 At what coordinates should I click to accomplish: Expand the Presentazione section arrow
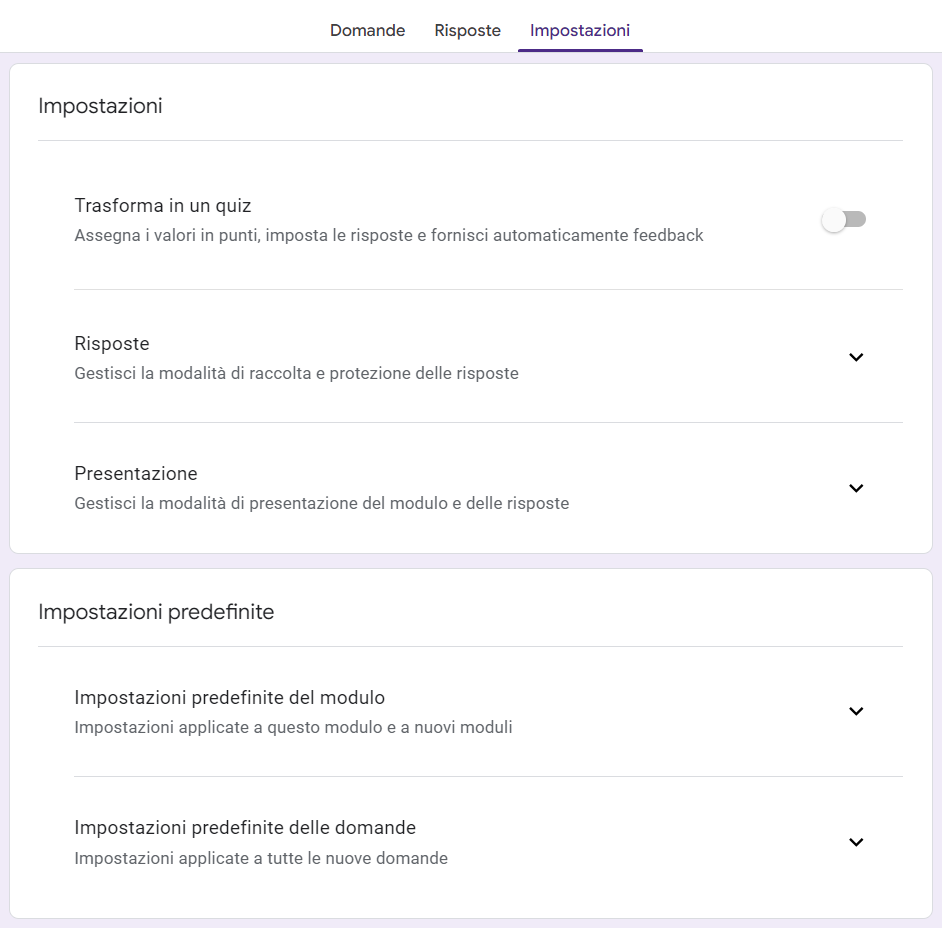[x=856, y=488]
